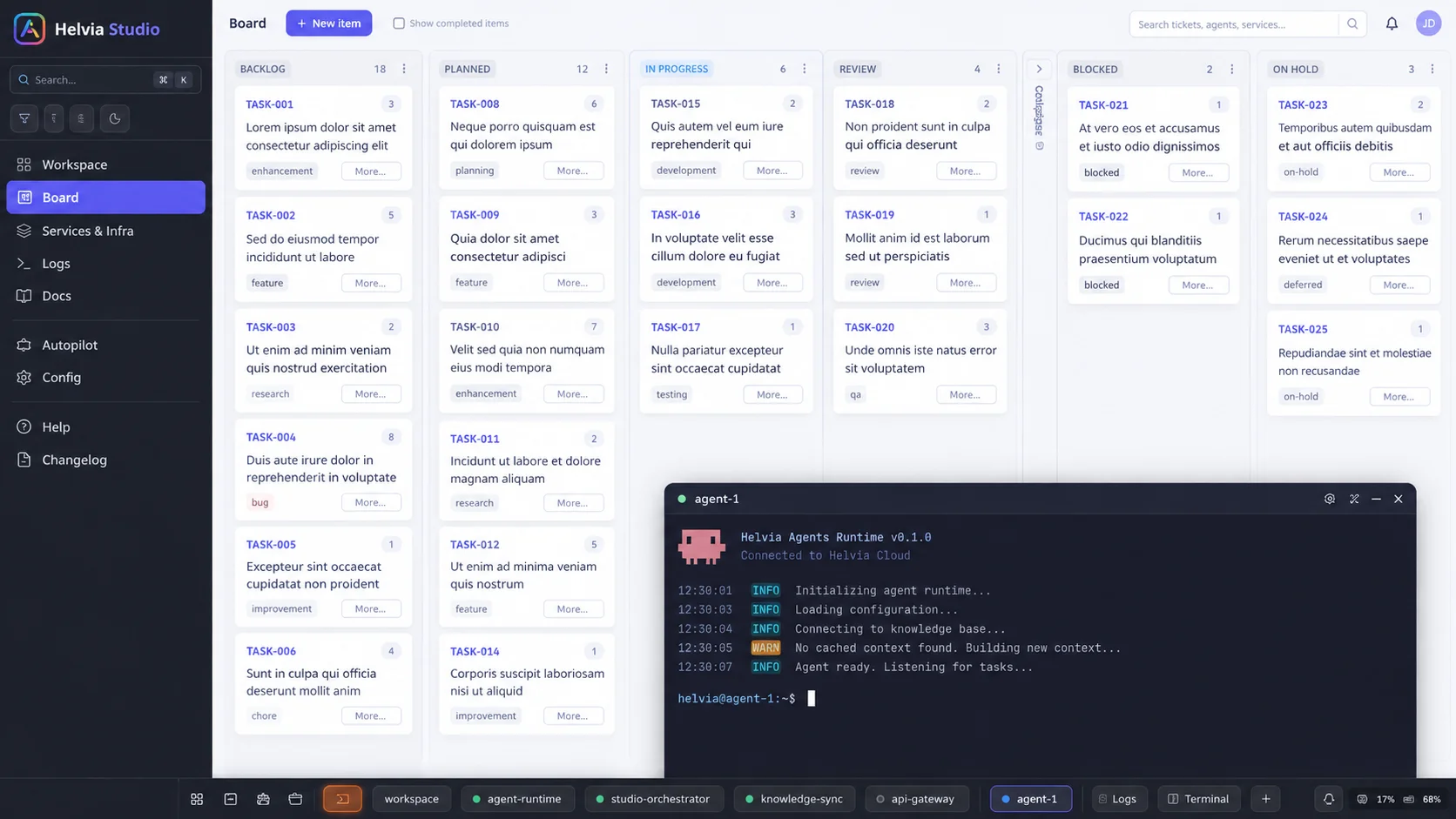Add a new bottom bar tab
Screen dimensions: 1456x819
click(1266, 799)
